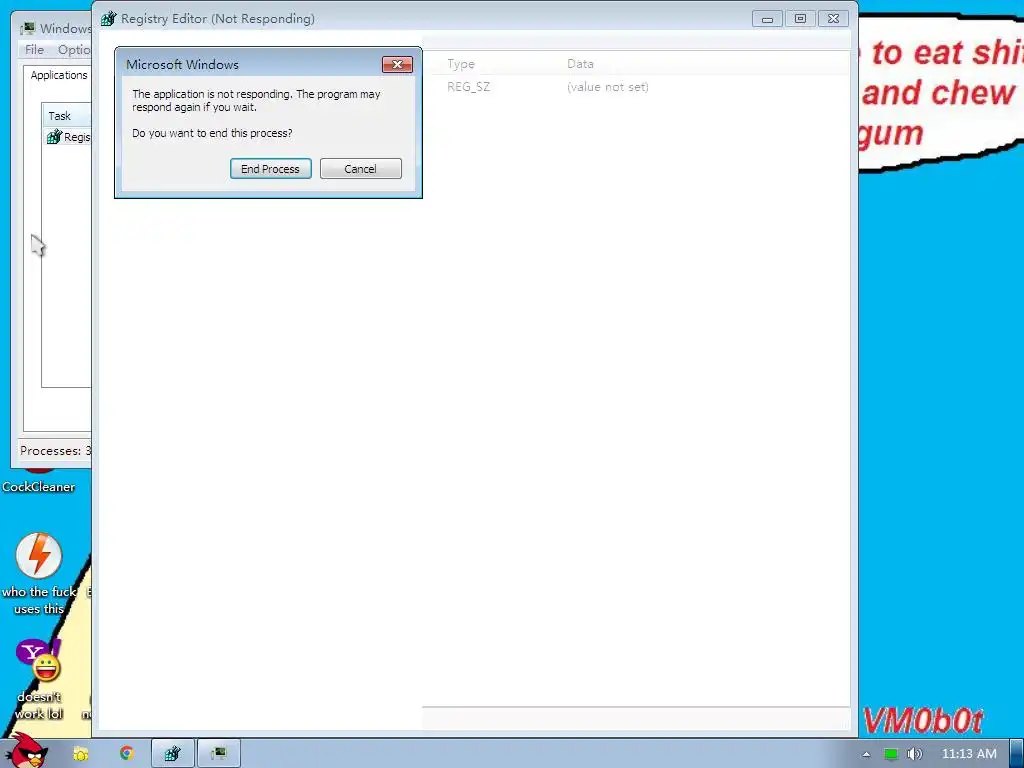Cancel the not responding dialog
This screenshot has height=768, width=1024.
coord(360,168)
